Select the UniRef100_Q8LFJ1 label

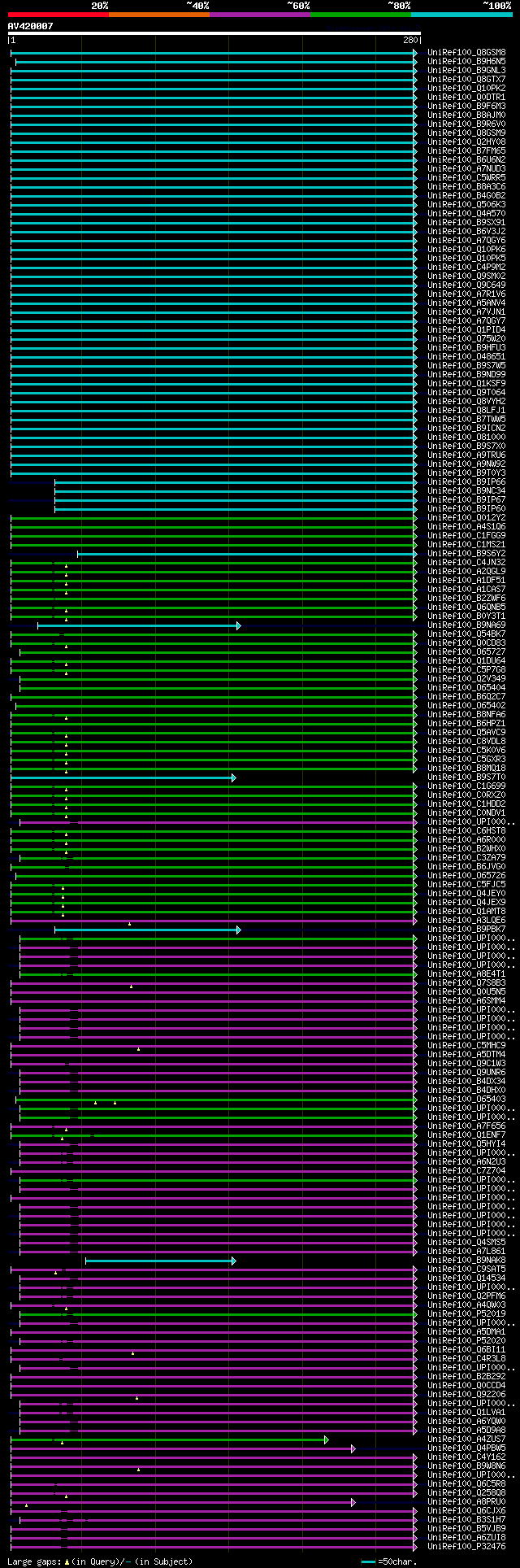click(466, 410)
